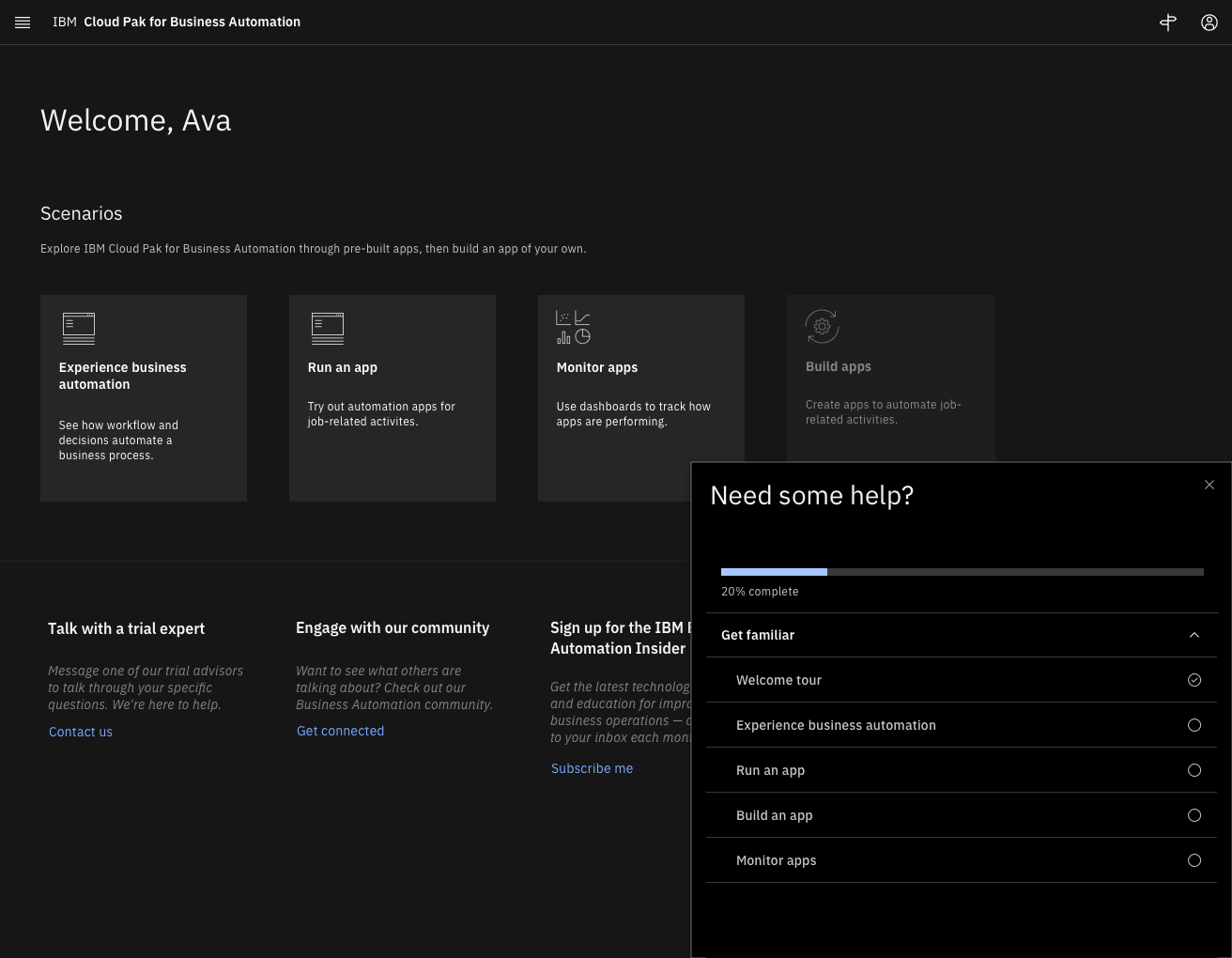This screenshot has width=1232, height=958.
Task: Click the Experience business automation window icon
Action: pos(79,329)
